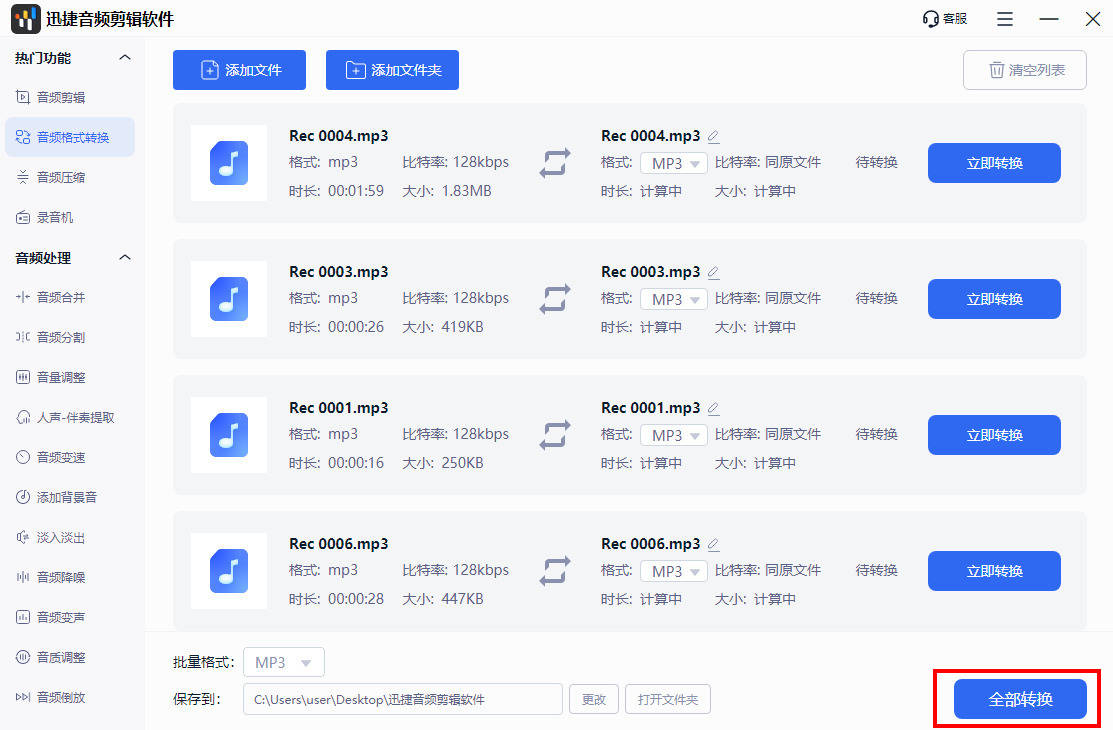Viewport: 1113px width, 730px height.
Task: Open 音频降噪 in the sidebar
Action: (x=70, y=577)
